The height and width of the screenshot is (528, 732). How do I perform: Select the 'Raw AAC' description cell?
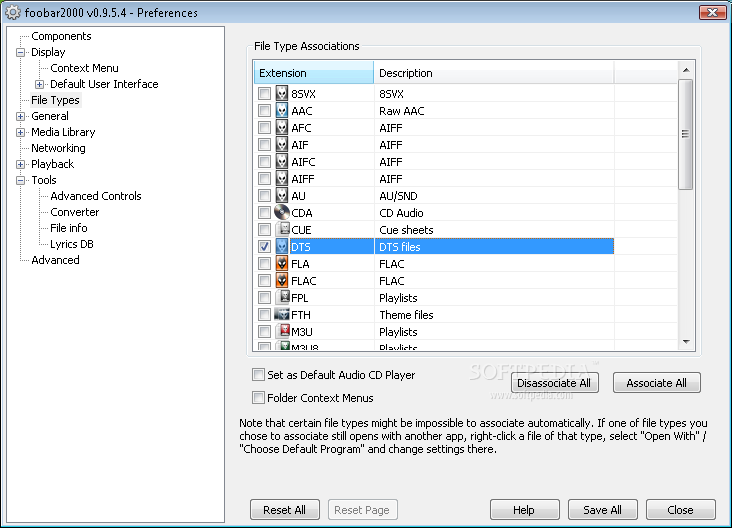point(494,111)
